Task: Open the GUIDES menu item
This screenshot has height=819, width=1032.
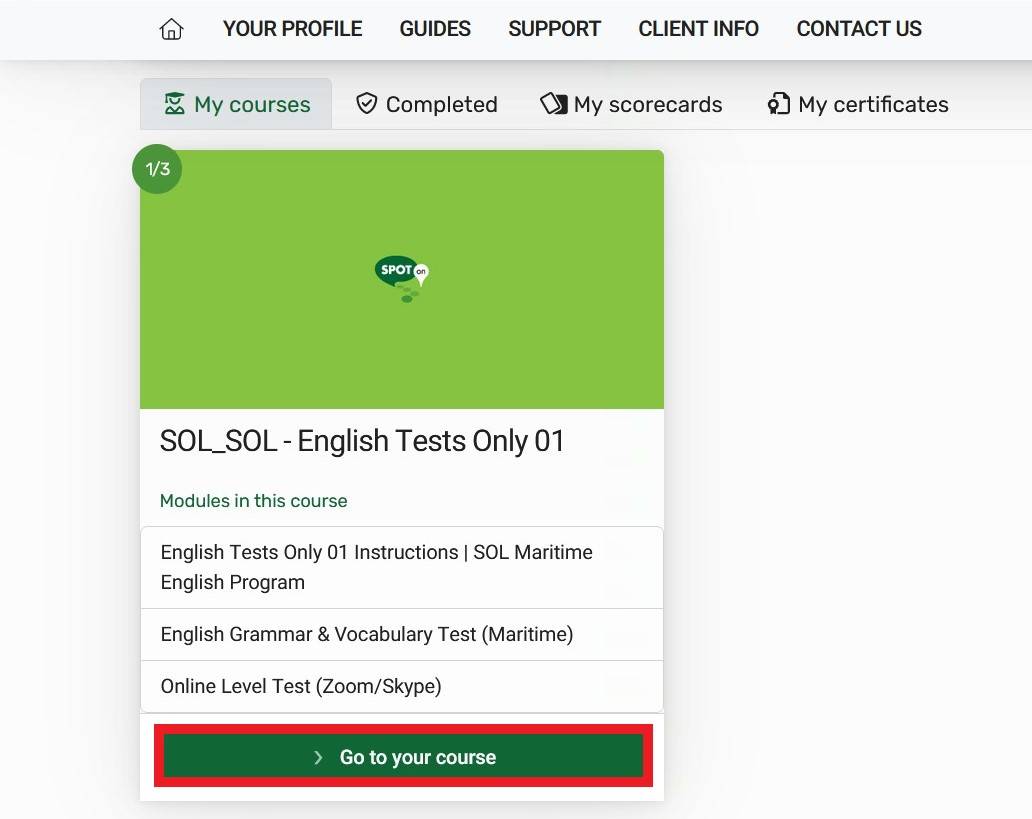Action: coord(435,29)
